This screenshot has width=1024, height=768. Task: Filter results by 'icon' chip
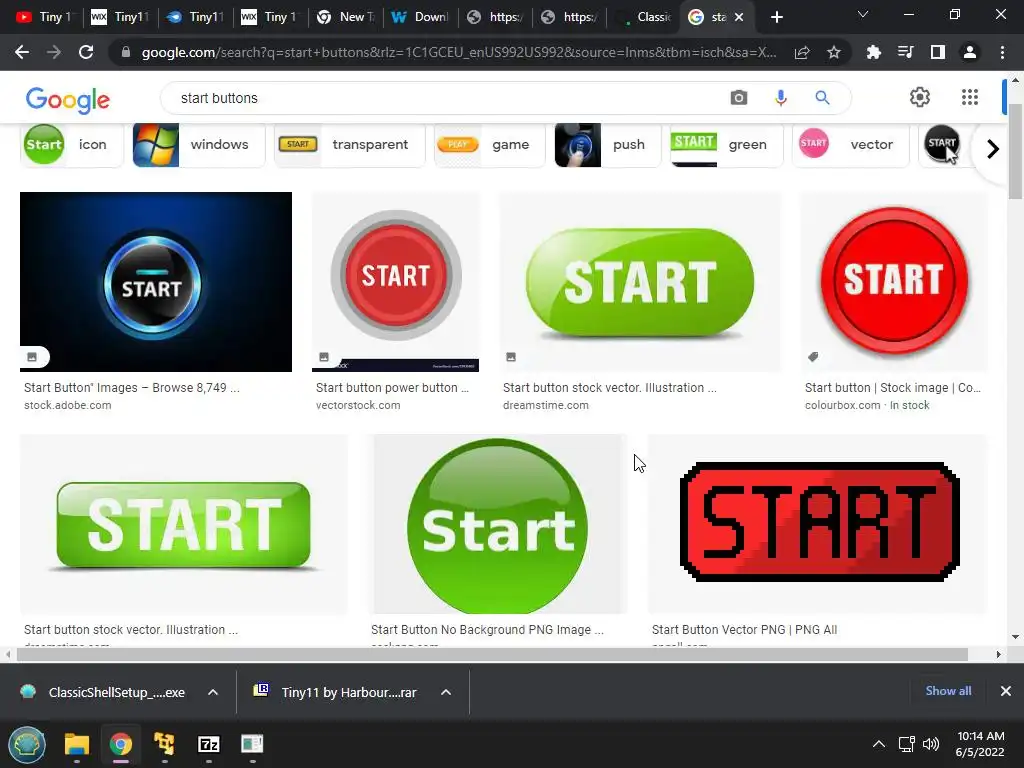(x=72, y=144)
